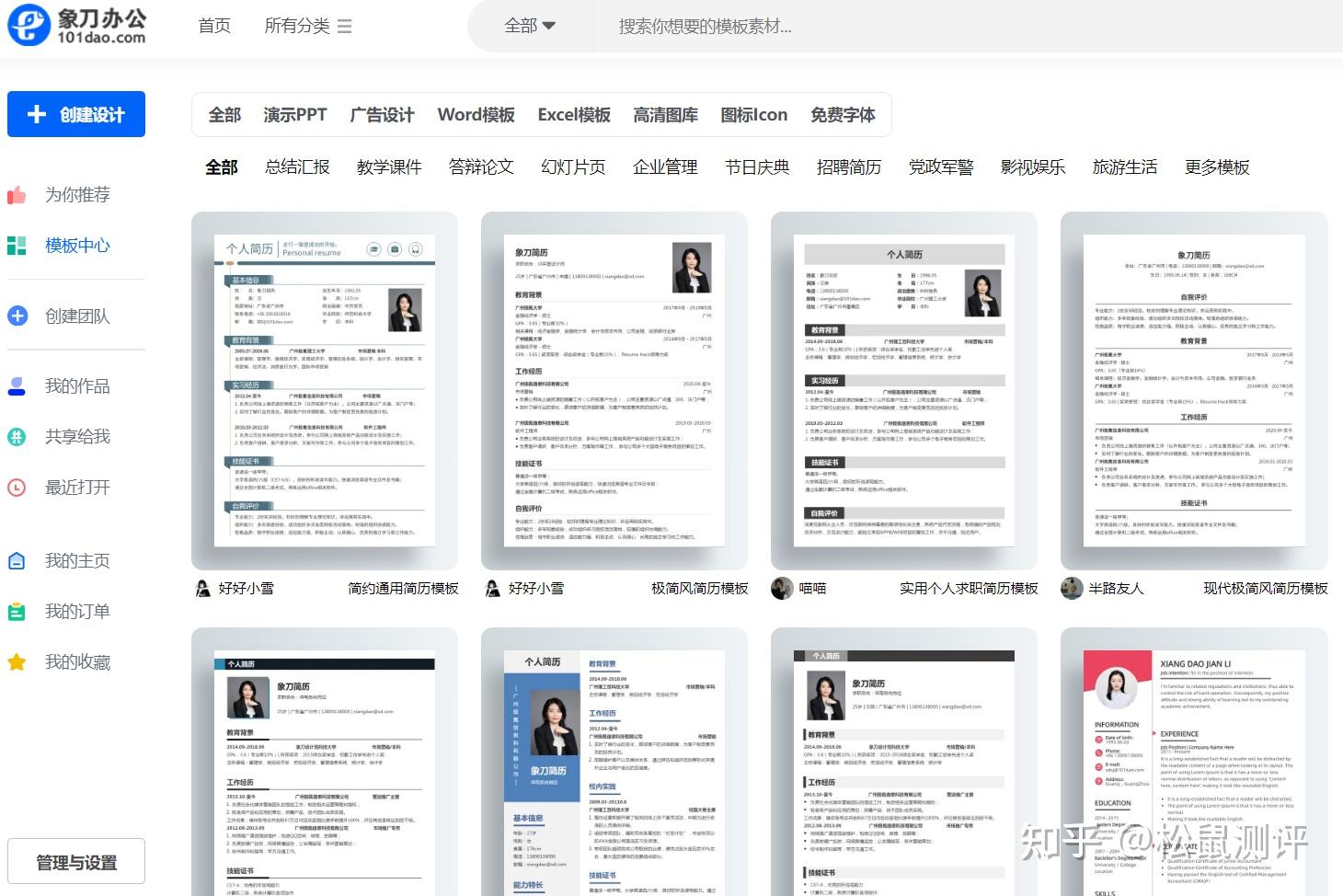This screenshot has height=896, width=1343.
Task: Switch to the Word模板 tab
Action: click(476, 115)
